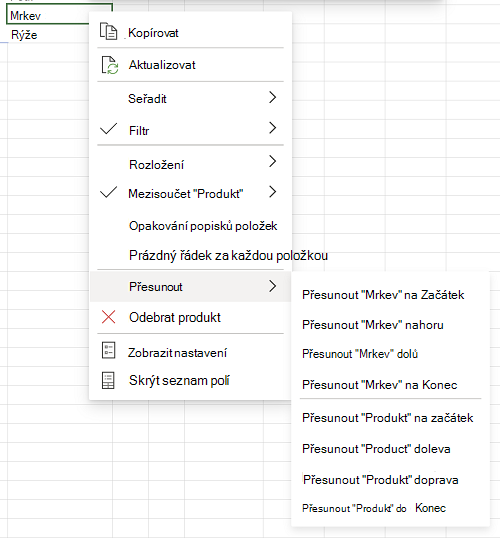Toggle the Mezisoučet "Produkt" checkmark
This screenshot has width=500, height=538.
(108, 192)
